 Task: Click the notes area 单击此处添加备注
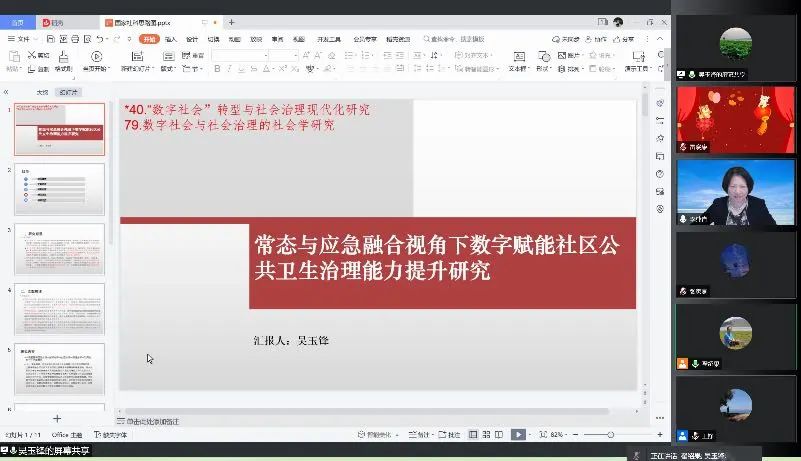[155, 421]
